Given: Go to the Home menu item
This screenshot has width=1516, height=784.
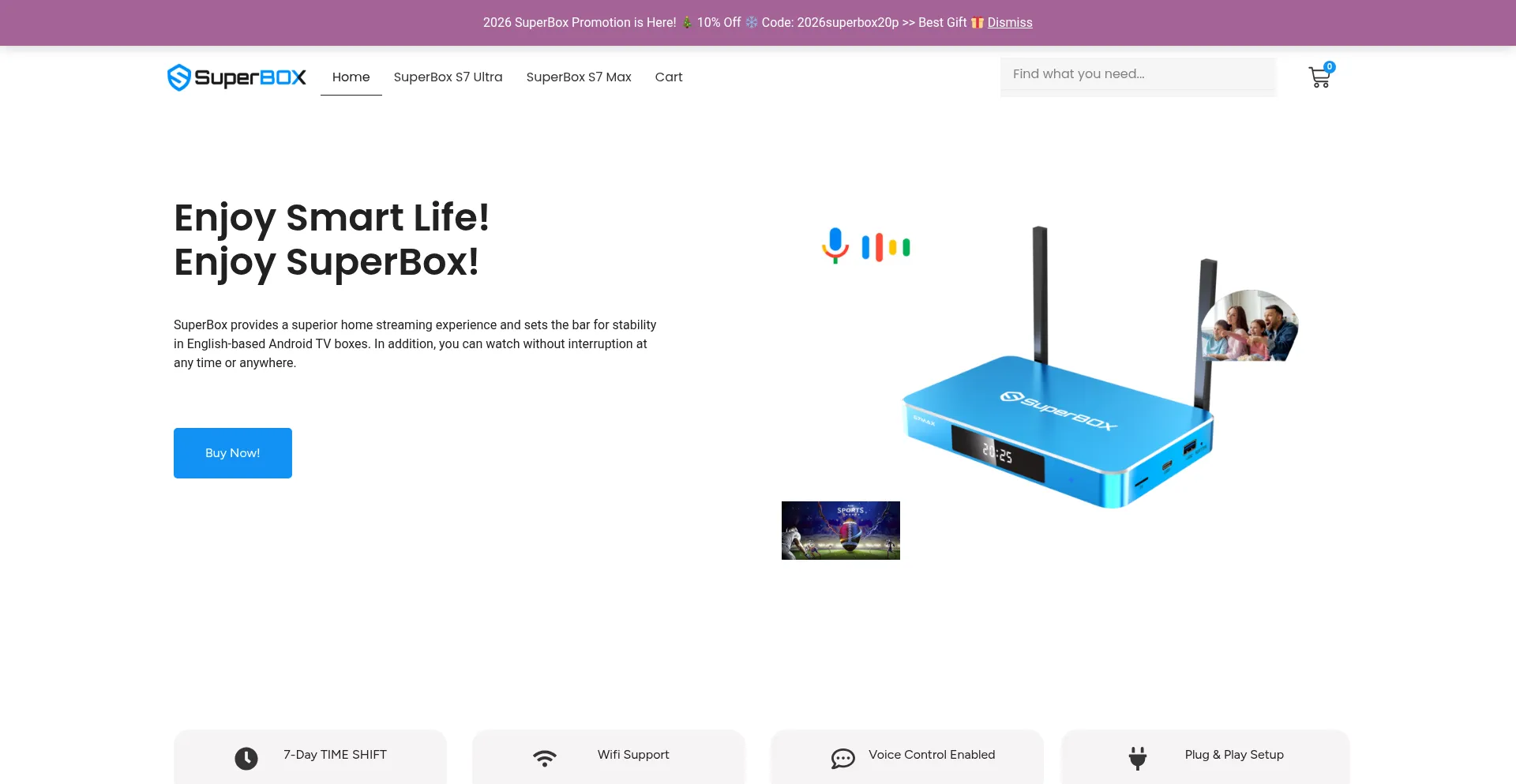Looking at the screenshot, I should (x=351, y=77).
